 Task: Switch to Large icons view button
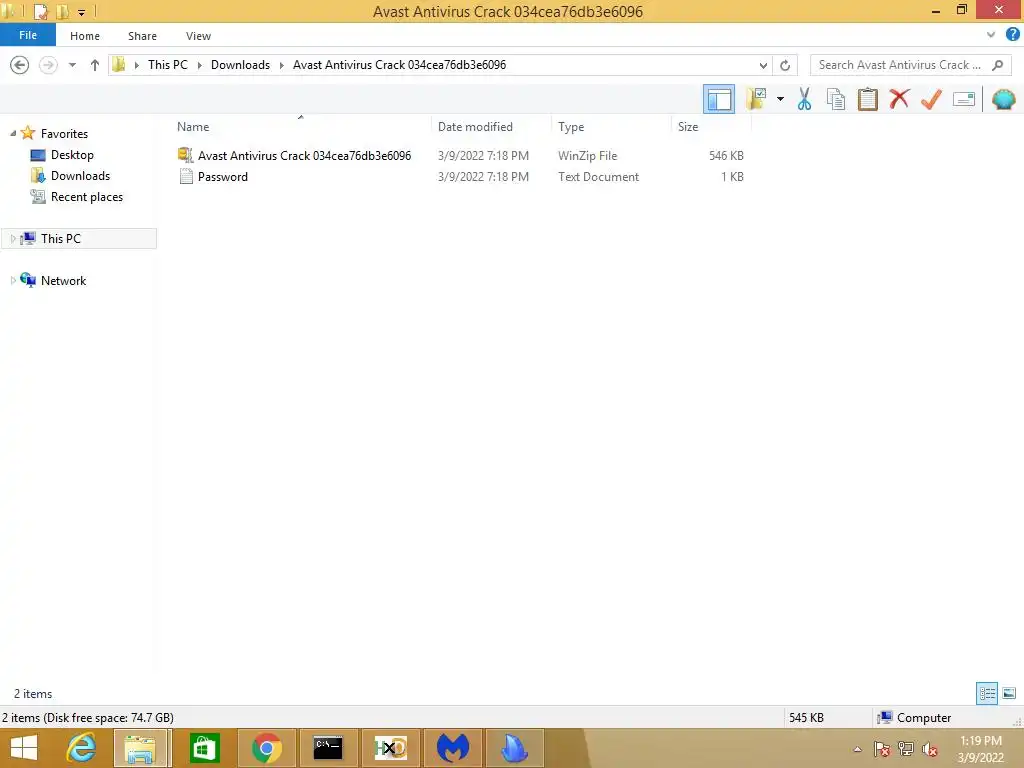pyautogui.click(x=1008, y=693)
